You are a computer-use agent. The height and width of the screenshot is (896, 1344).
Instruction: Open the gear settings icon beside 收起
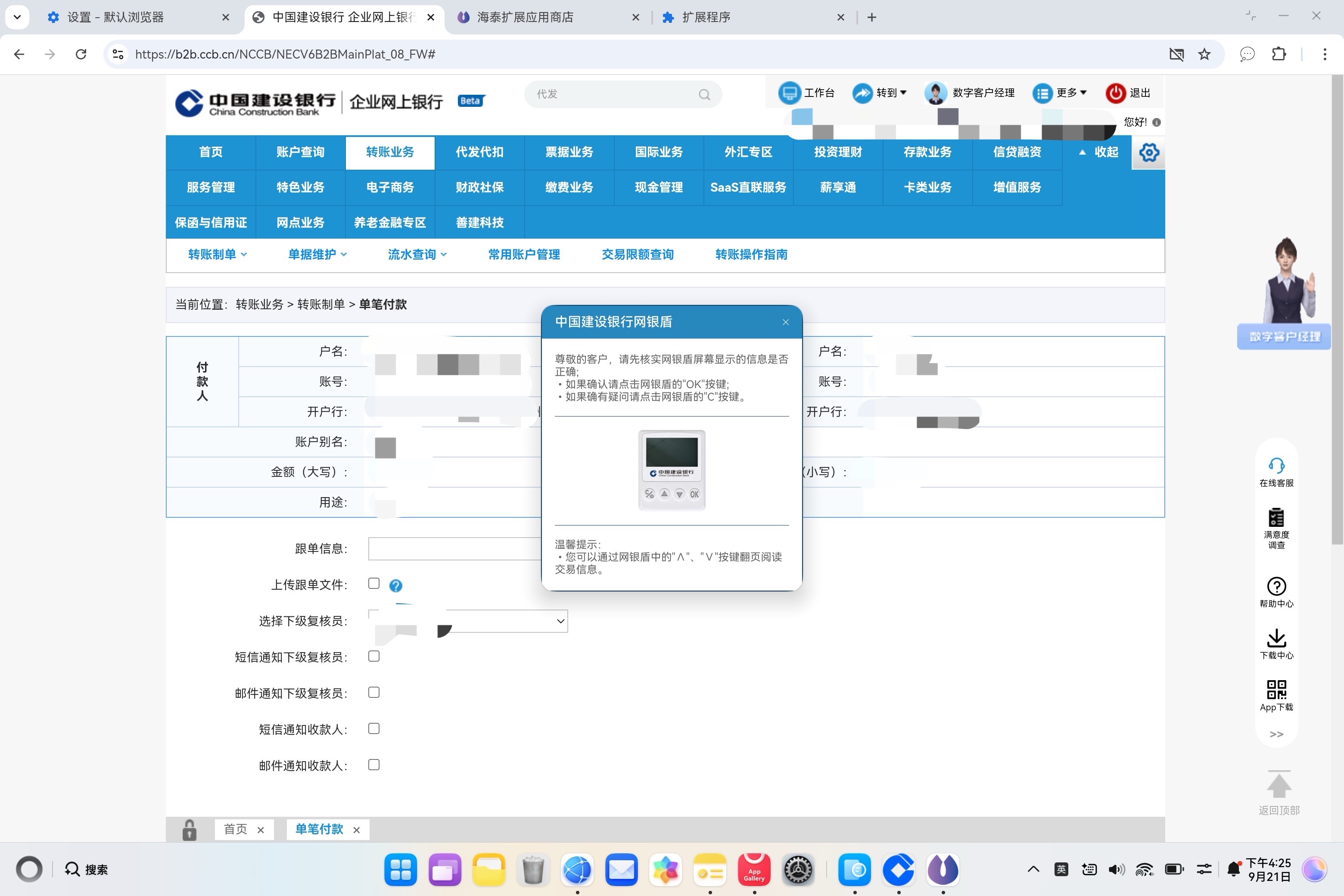[x=1148, y=152]
